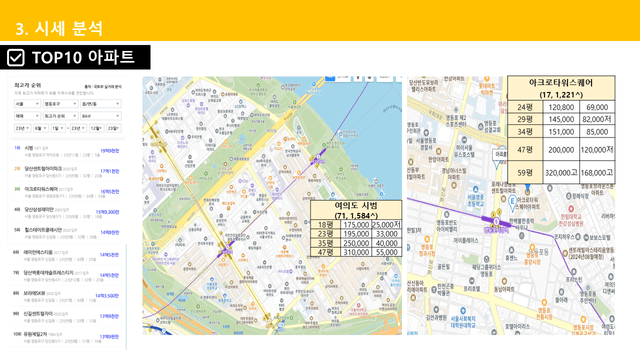The image size is (640, 360).
Task: Click the 120,800 cell in 24평 row
Action: pyautogui.click(x=561, y=107)
